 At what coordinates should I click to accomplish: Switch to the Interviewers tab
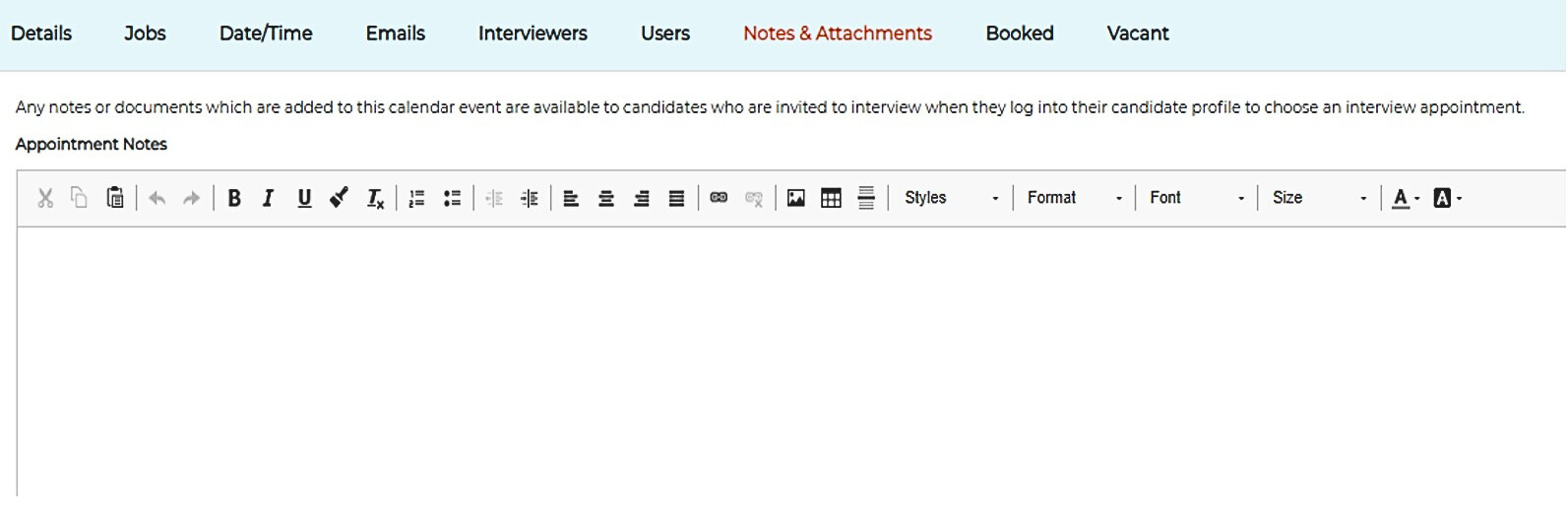tap(533, 33)
